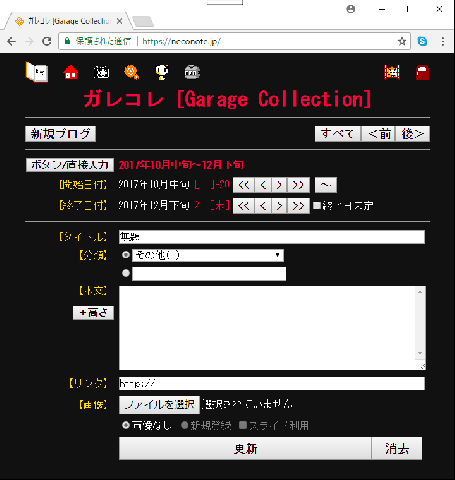Screen dimensions: 455x480
Task: Open the book icon in header
Action: 37,72
